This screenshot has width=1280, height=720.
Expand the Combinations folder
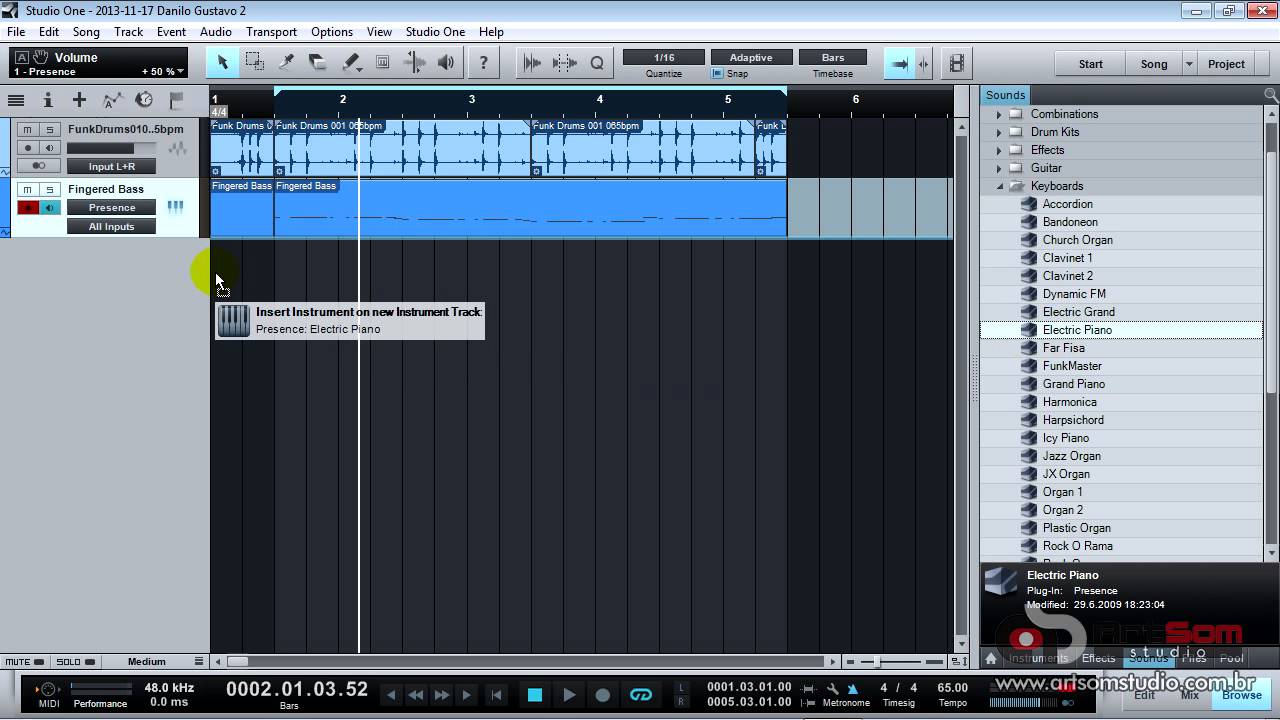pos(998,114)
